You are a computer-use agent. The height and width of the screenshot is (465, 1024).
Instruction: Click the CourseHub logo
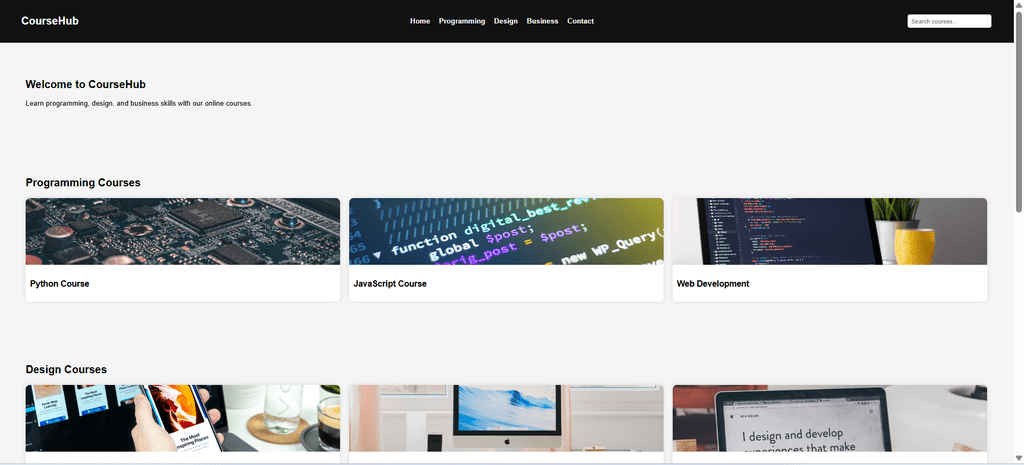pyautogui.click(x=50, y=21)
